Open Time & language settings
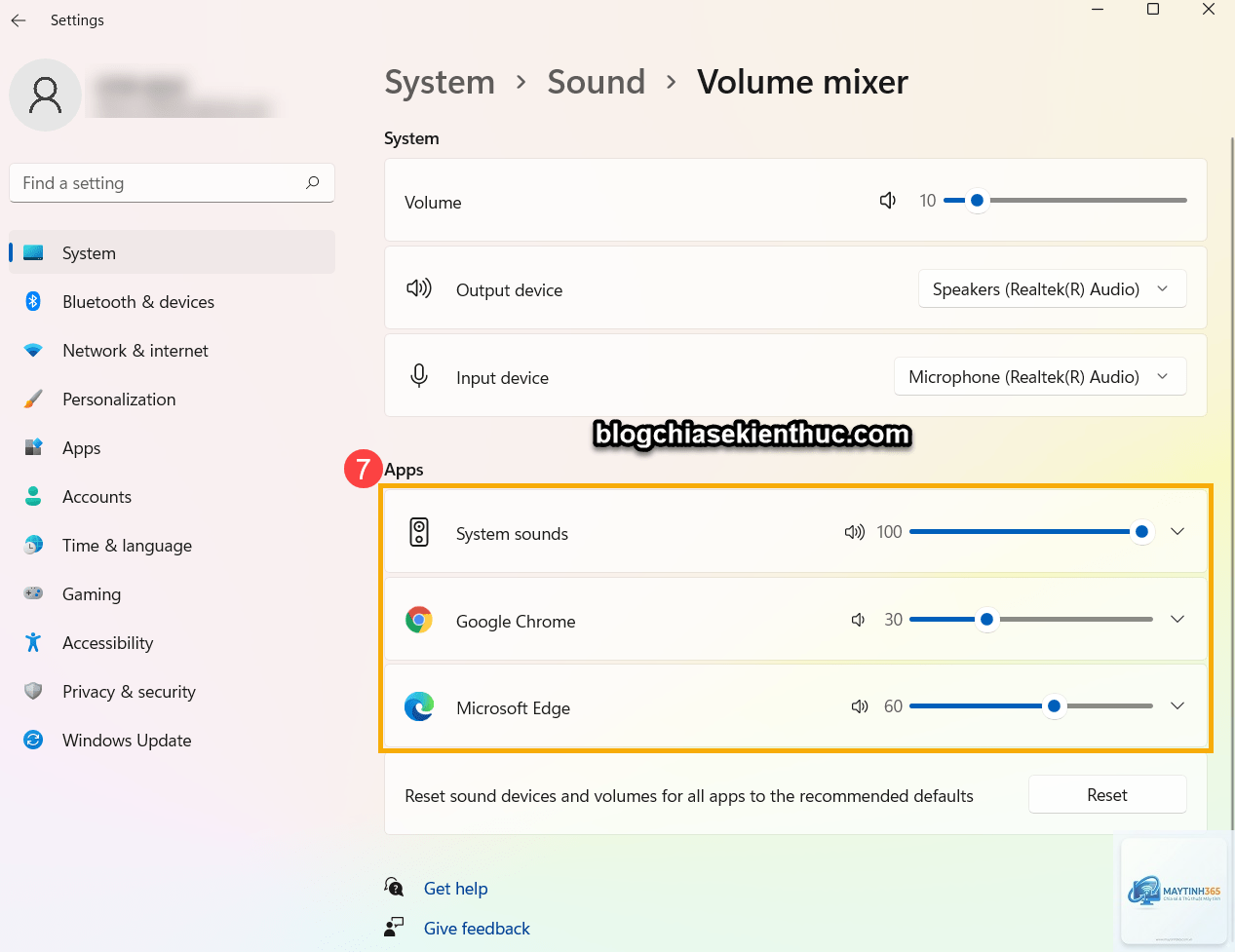The height and width of the screenshot is (952, 1235). pyautogui.click(x=172, y=545)
